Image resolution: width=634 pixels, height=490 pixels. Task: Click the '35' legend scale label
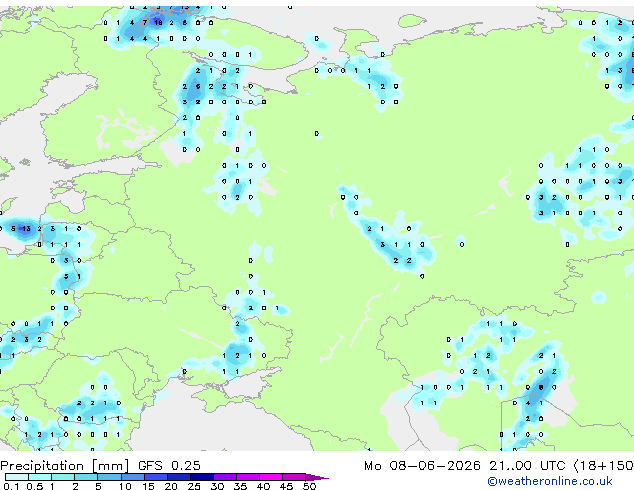(240, 486)
